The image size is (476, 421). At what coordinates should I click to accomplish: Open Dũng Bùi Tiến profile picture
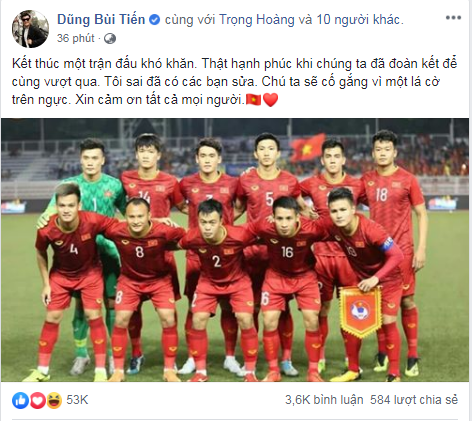point(30,29)
